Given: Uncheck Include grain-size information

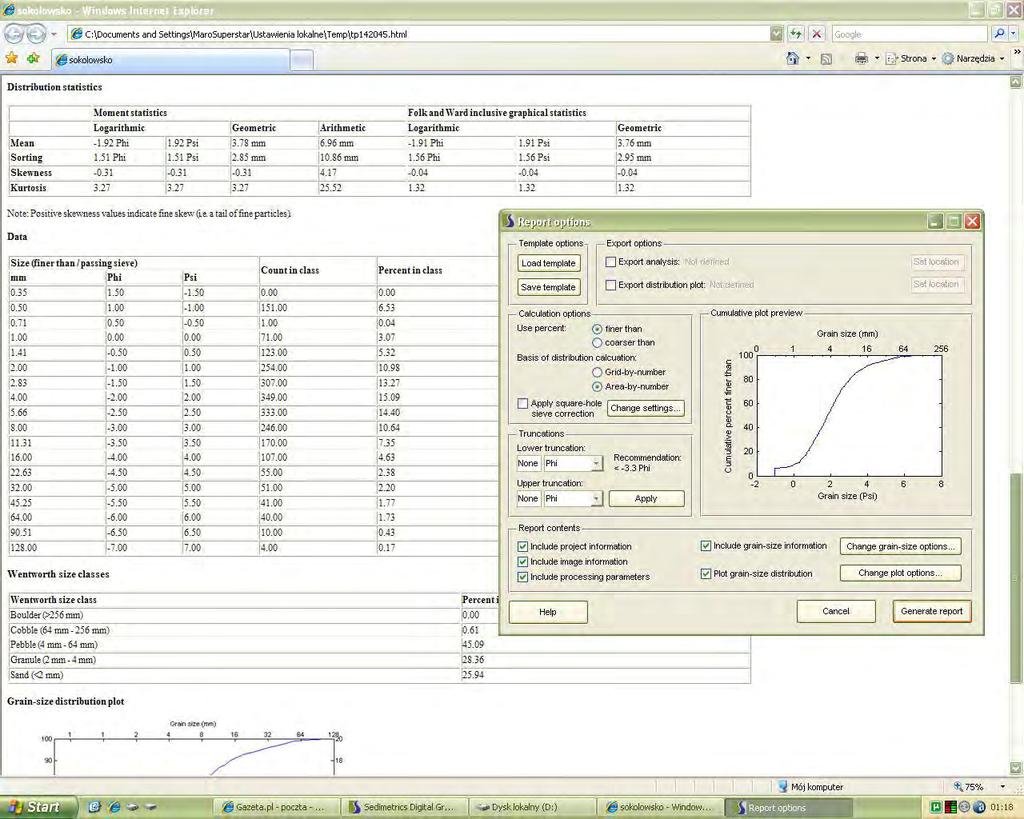Looking at the screenshot, I should pyautogui.click(x=705, y=546).
